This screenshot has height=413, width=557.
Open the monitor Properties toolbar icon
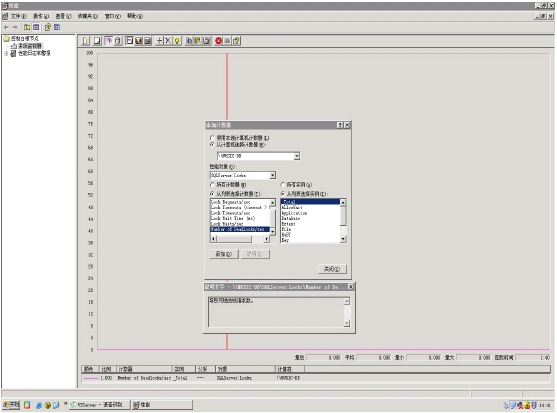tap(207, 41)
